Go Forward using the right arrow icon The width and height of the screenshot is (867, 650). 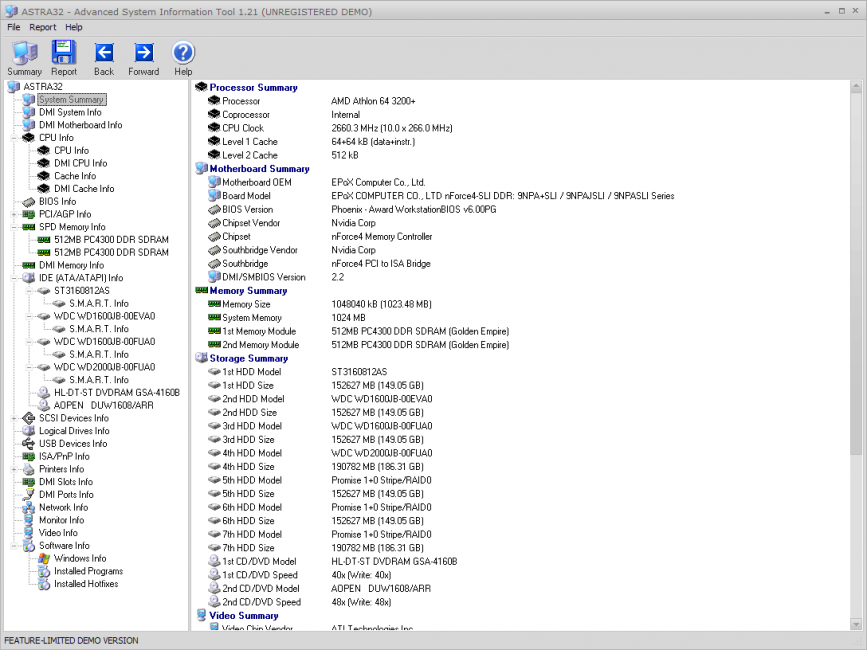tap(144, 53)
